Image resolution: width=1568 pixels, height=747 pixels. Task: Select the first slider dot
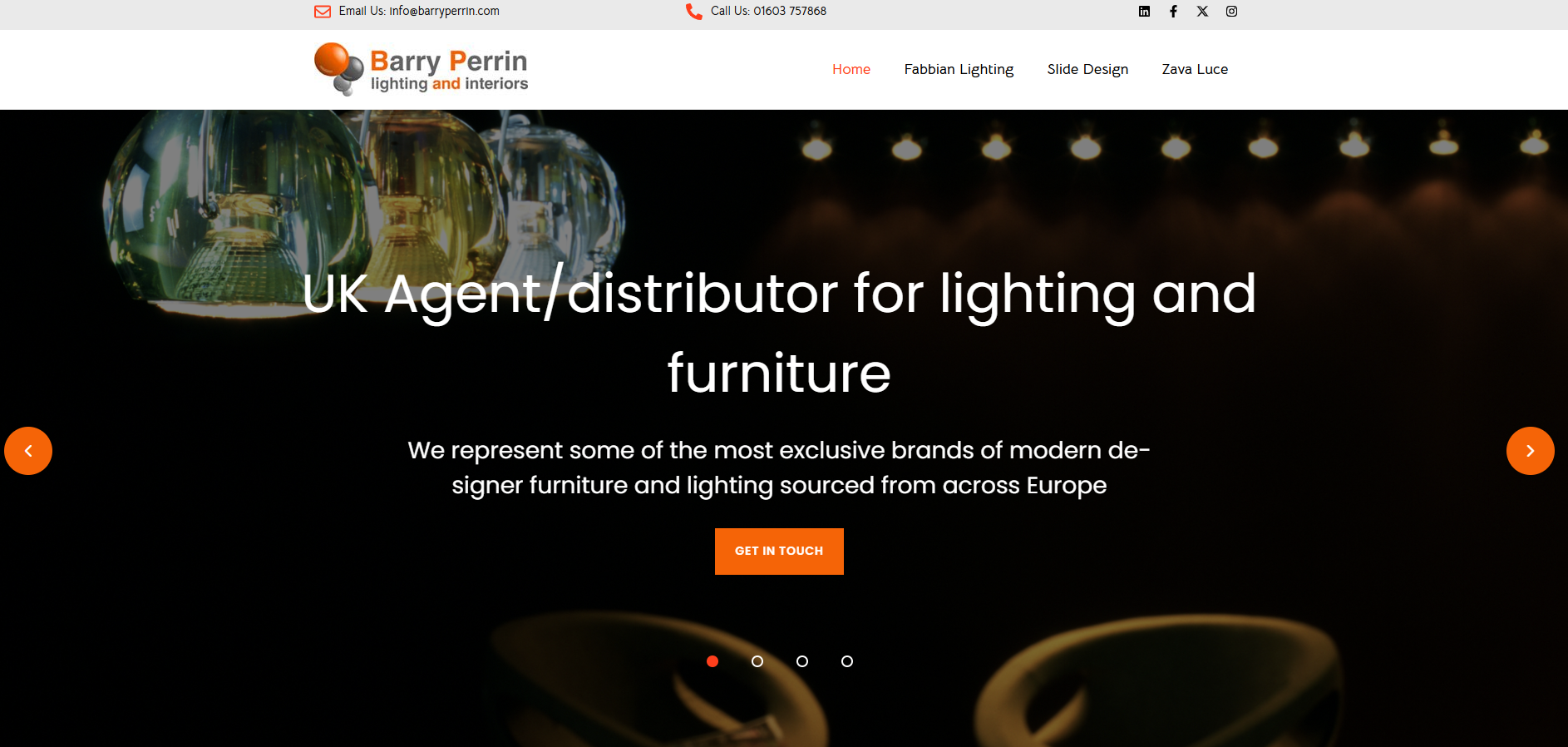click(713, 661)
